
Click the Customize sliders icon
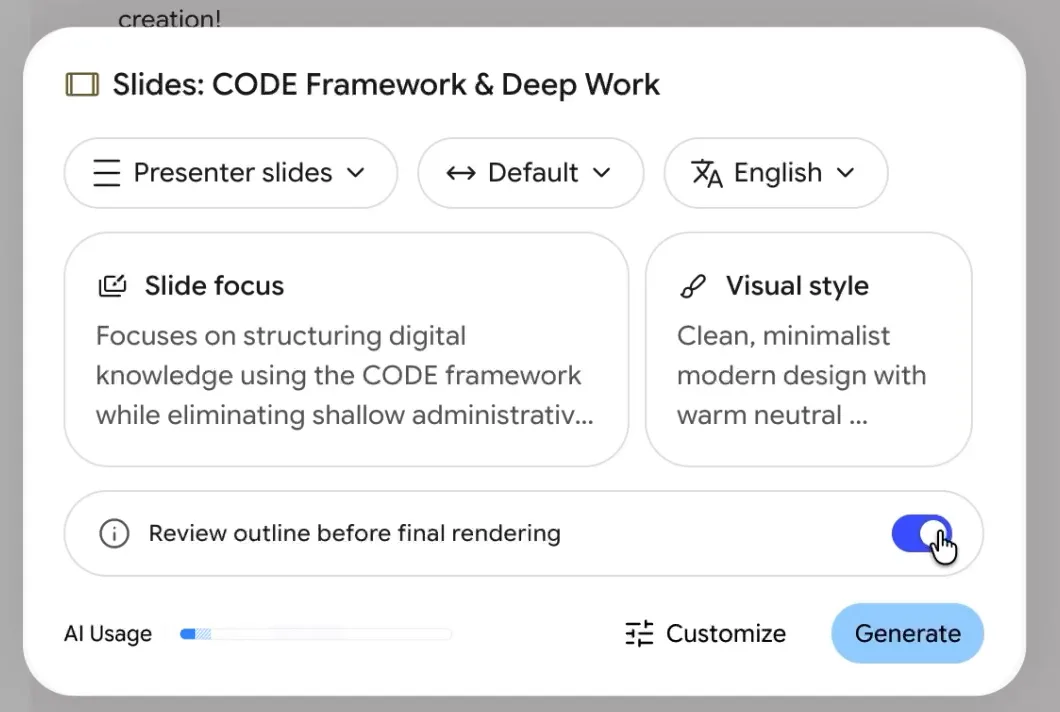[639, 634]
